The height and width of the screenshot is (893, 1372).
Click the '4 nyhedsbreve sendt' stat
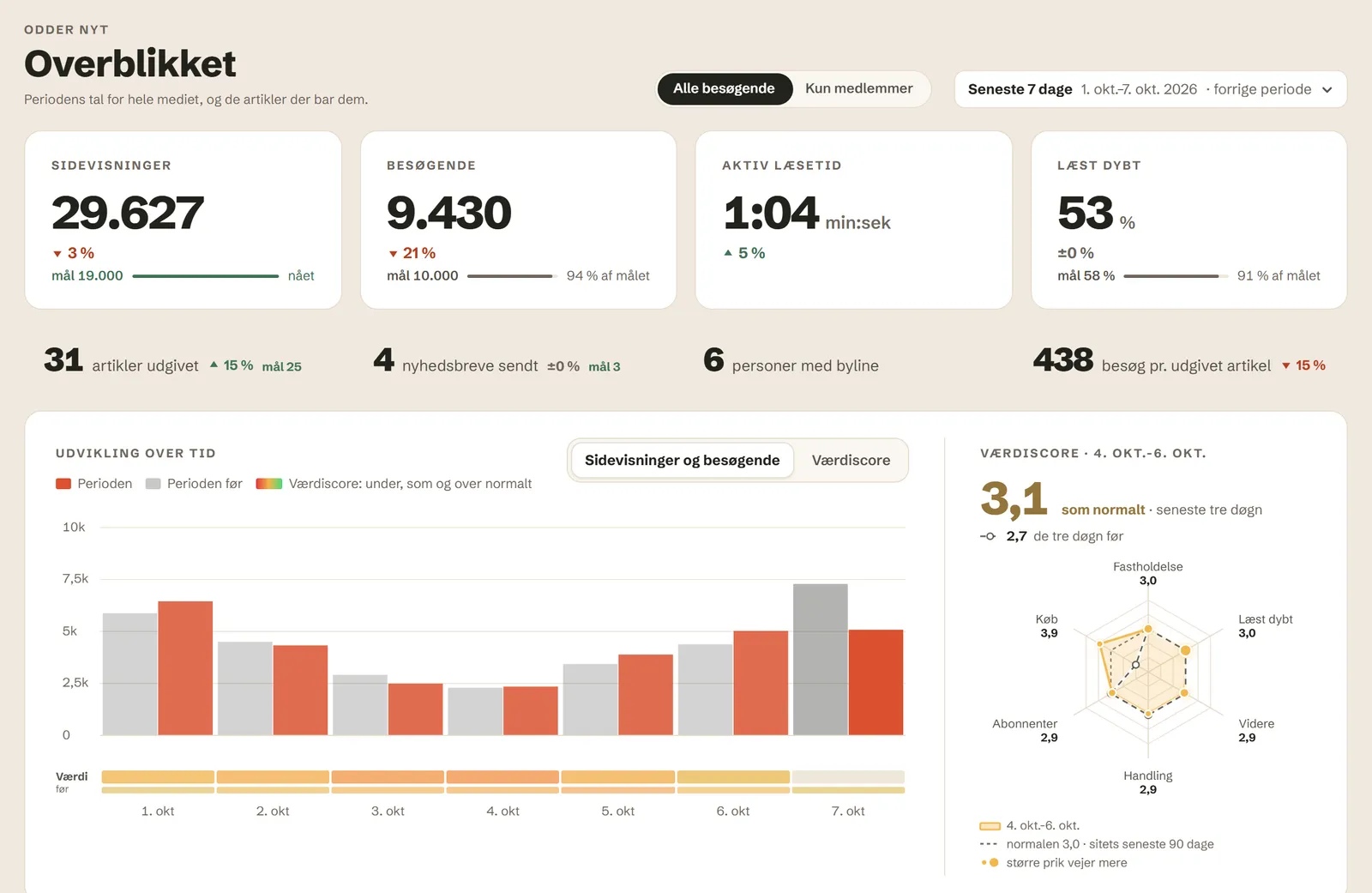pos(456,361)
